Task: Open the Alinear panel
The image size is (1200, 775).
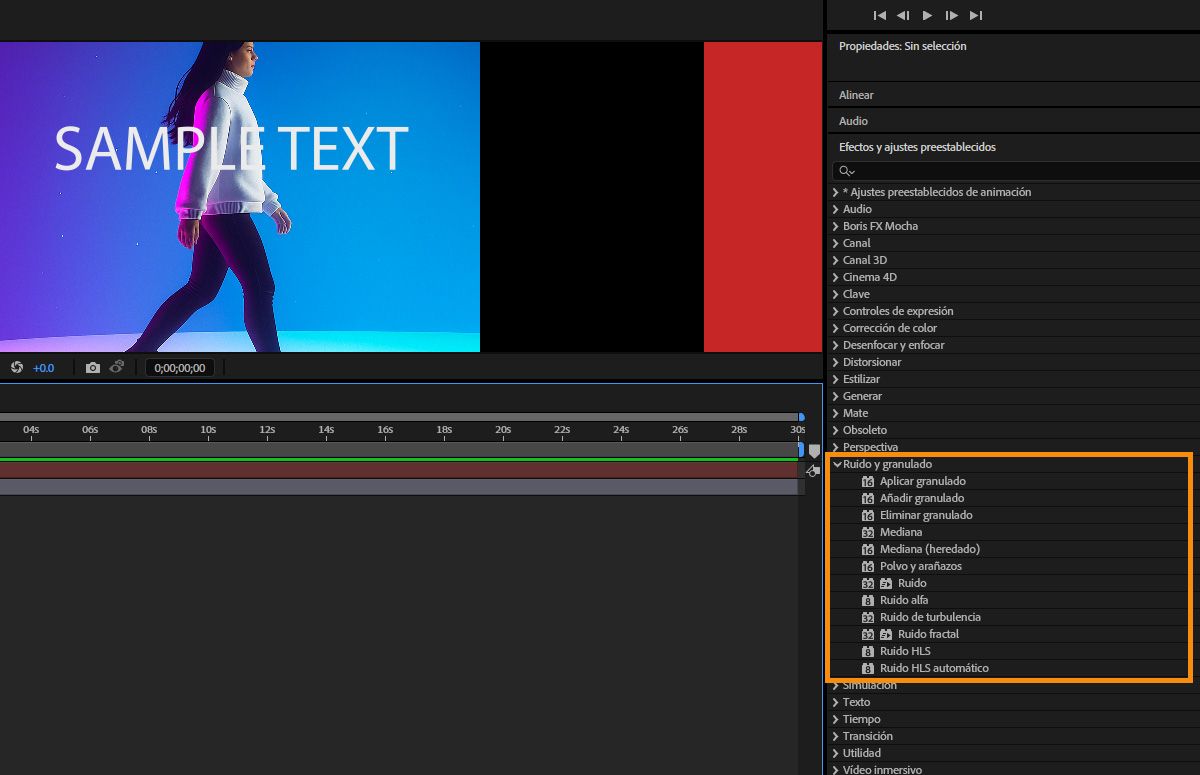Action: 856,95
